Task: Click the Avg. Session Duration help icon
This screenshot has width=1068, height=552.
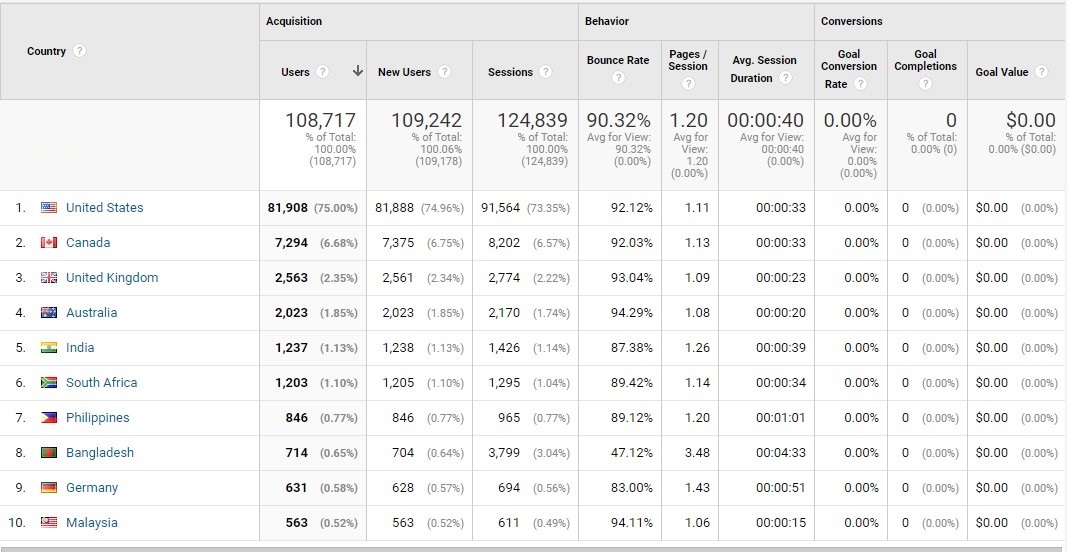Action: pyautogui.click(x=786, y=78)
